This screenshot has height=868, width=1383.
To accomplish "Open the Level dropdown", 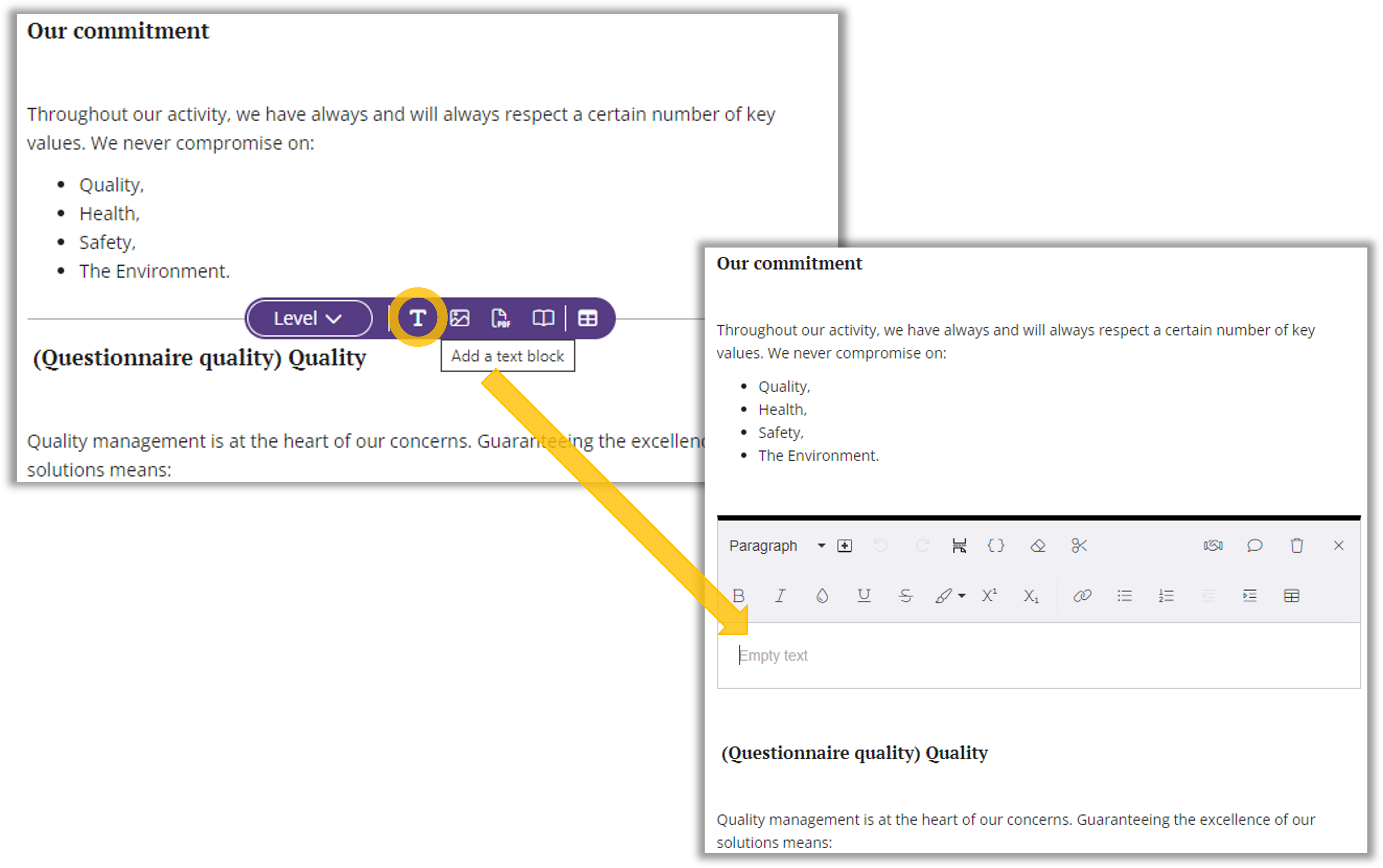I will point(308,317).
